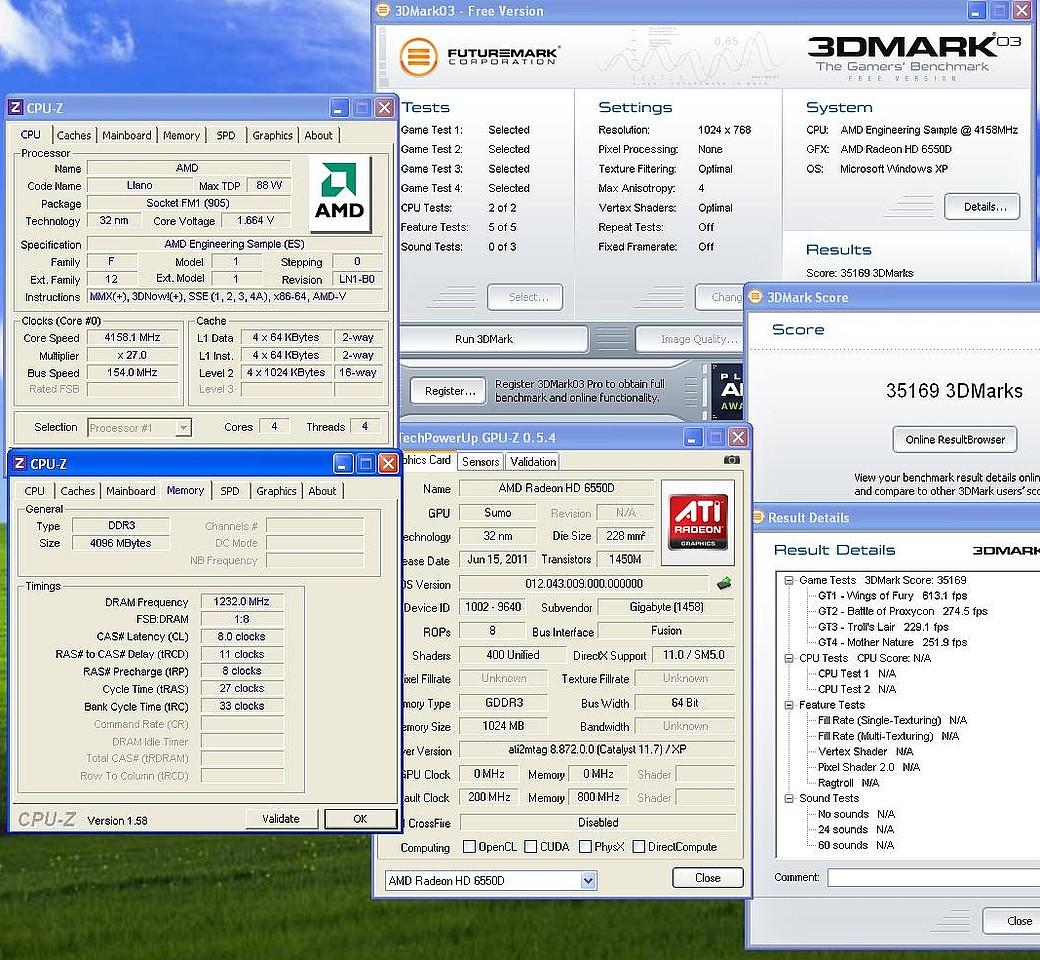
Task: Click the Core Speed value 4158.1 MHz
Action: [133, 338]
